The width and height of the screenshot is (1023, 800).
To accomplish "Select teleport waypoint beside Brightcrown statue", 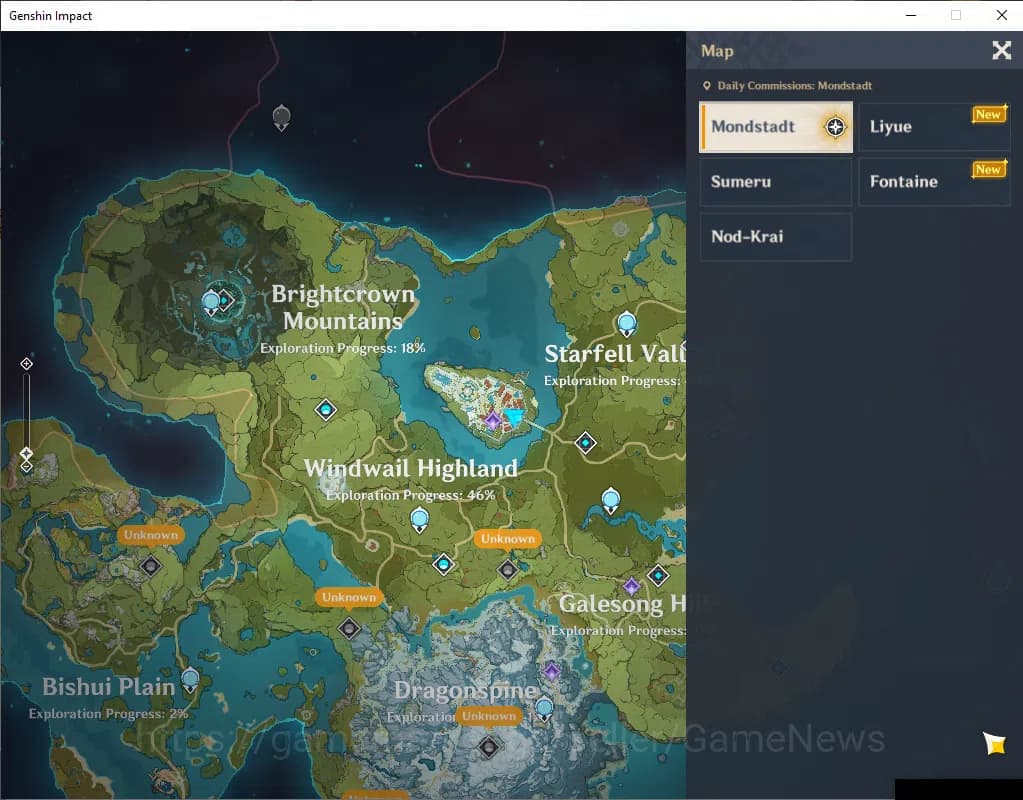I will (x=225, y=300).
